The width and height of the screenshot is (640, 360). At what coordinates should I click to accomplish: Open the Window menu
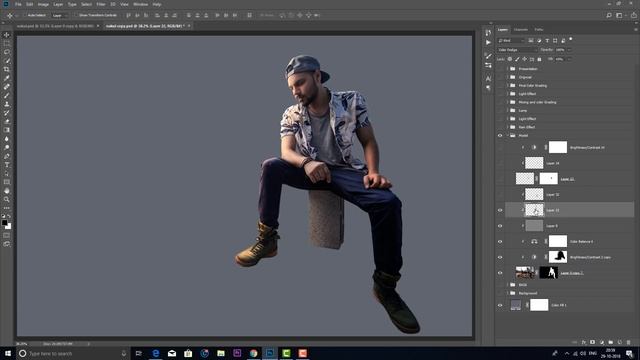(140, 4)
